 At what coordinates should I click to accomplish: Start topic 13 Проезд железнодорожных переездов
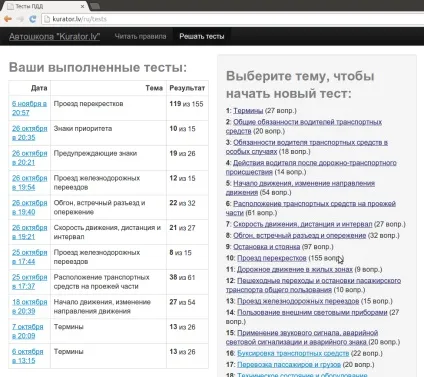click(x=298, y=301)
